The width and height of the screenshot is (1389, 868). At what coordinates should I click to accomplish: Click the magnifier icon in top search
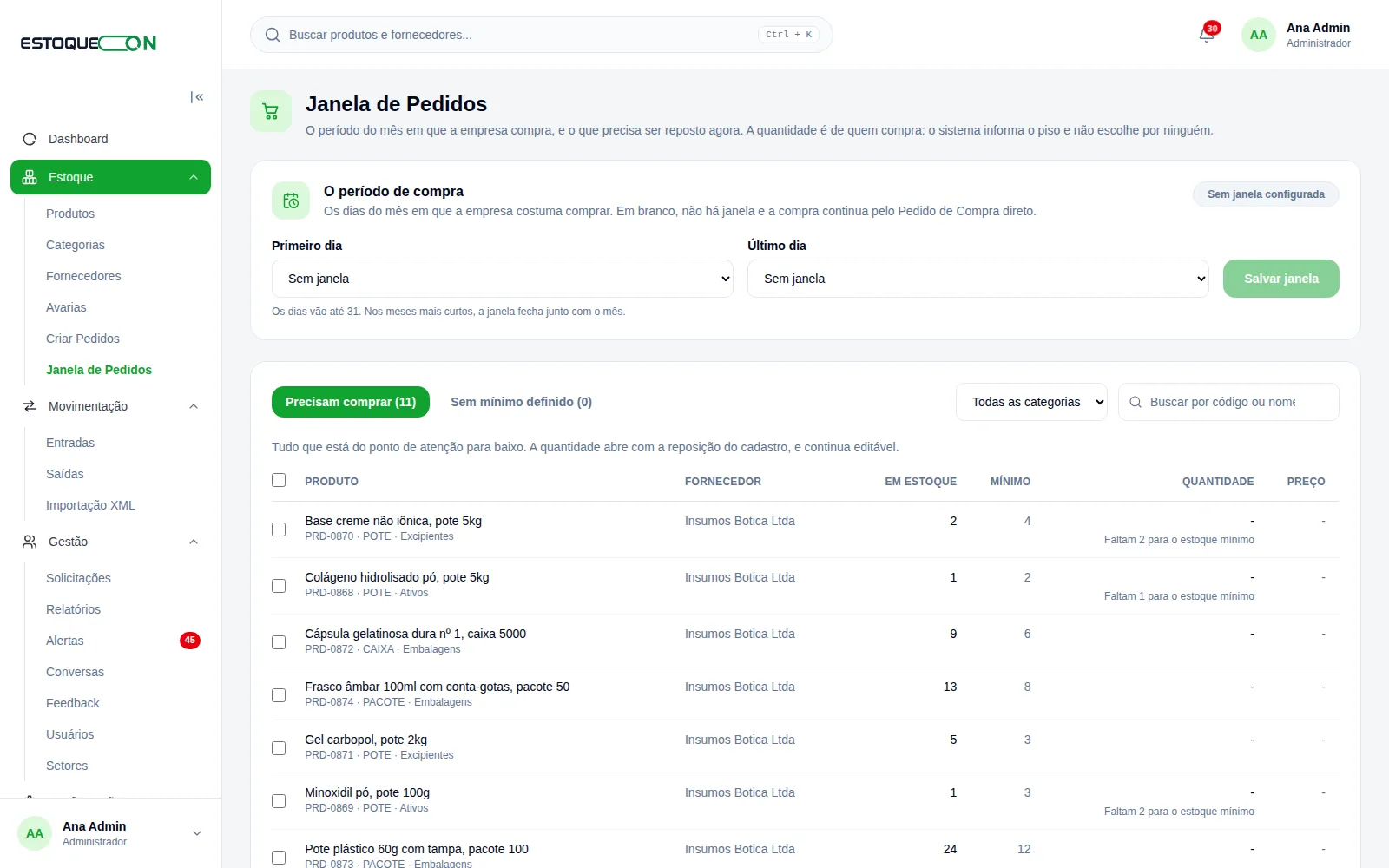pos(273,35)
